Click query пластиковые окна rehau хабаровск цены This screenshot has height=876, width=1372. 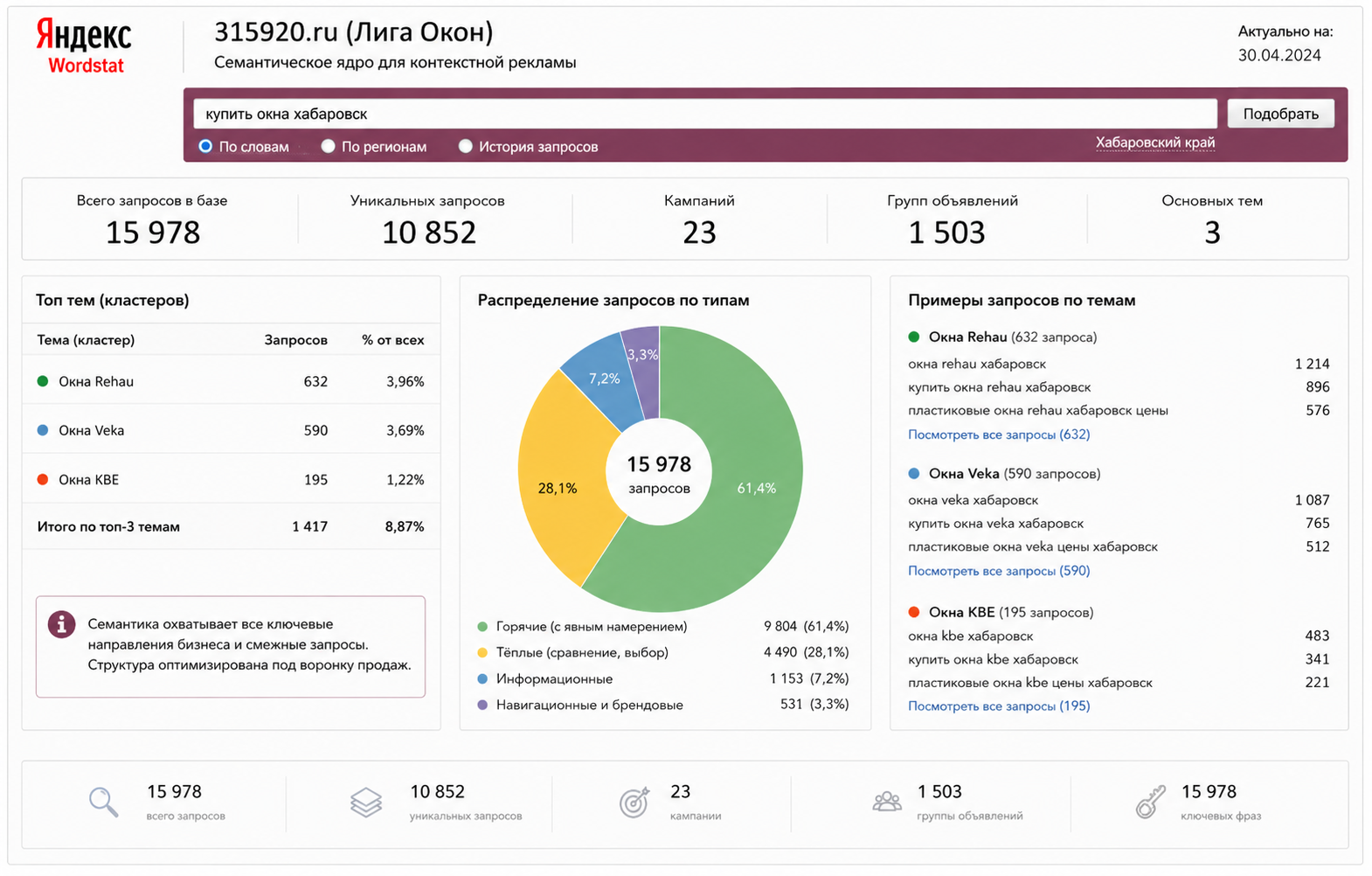click(1038, 410)
